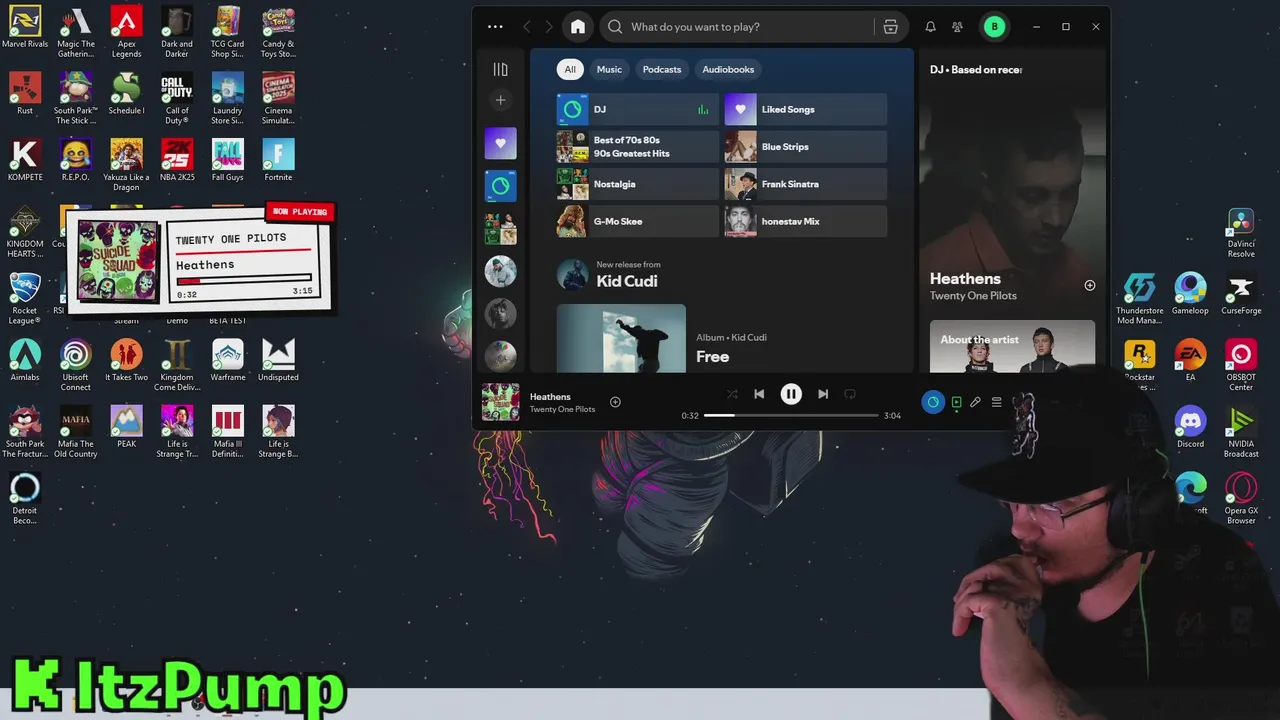This screenshot has height=720, width=1280.
Task: Focus the 'What do you want to play?' search
Action: pyautogui.click(x=736, y=27)
